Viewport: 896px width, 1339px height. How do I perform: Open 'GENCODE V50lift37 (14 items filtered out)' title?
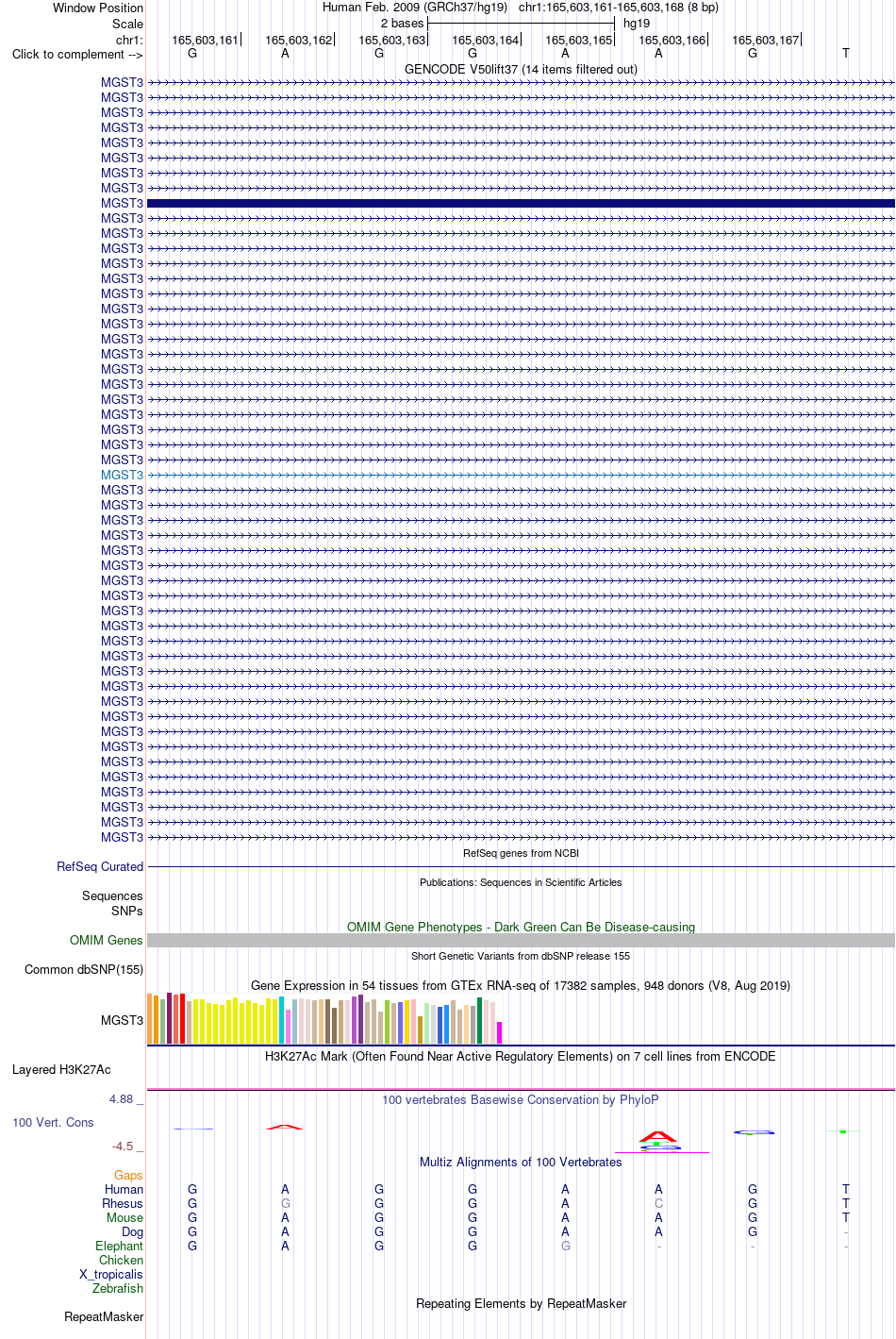tap(521, 69)
